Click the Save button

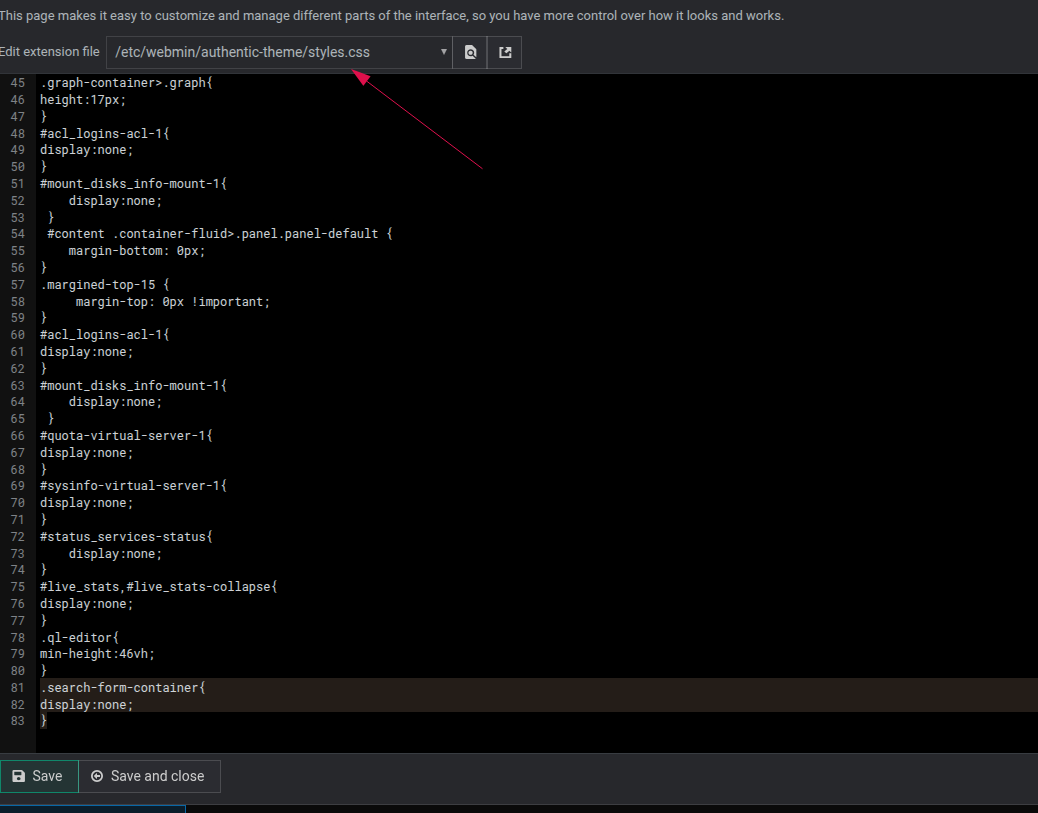38,776
